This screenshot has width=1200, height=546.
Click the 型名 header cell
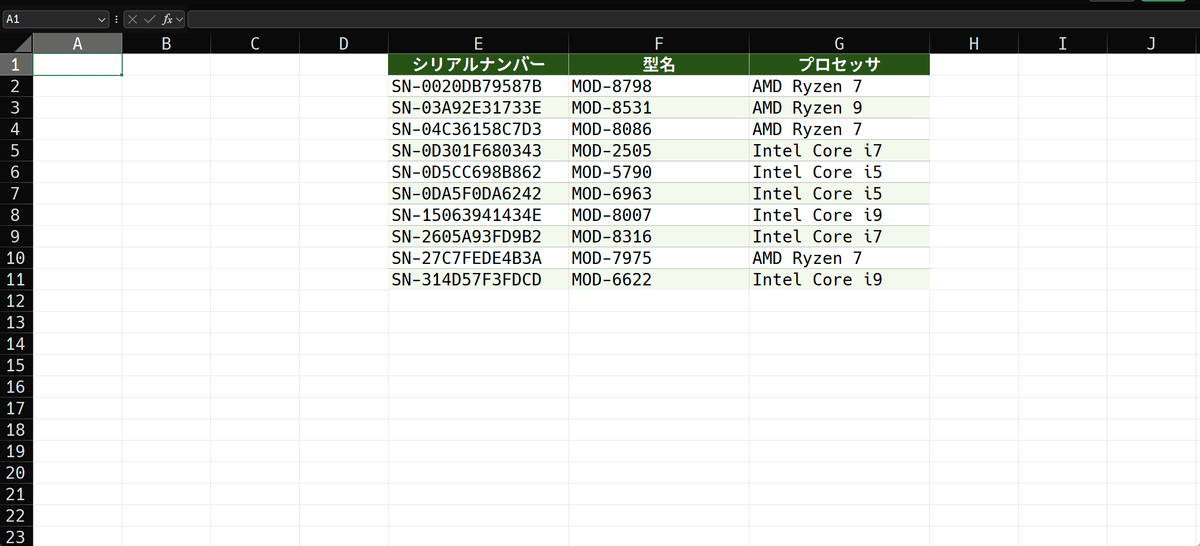[x=659, y=65]
